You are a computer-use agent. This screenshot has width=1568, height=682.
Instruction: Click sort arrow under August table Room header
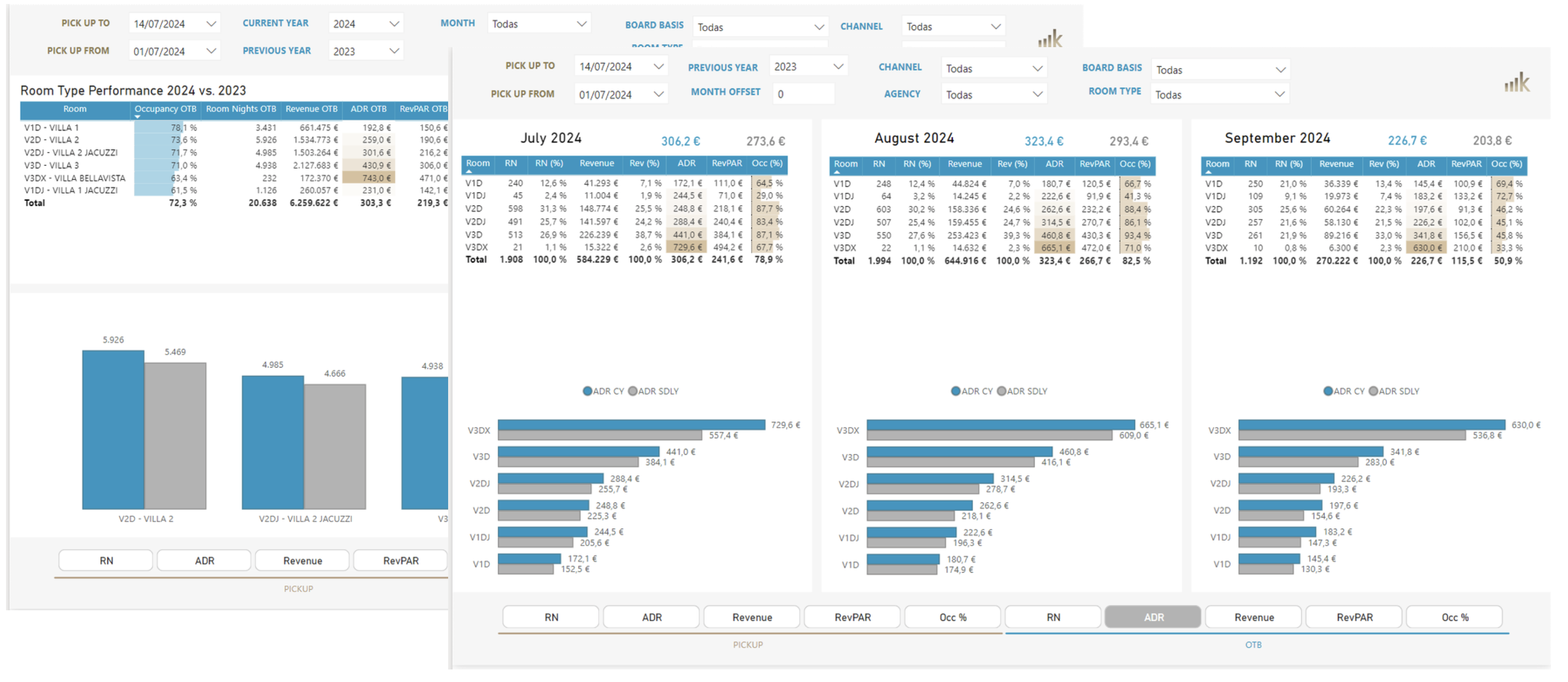[836, 172]
